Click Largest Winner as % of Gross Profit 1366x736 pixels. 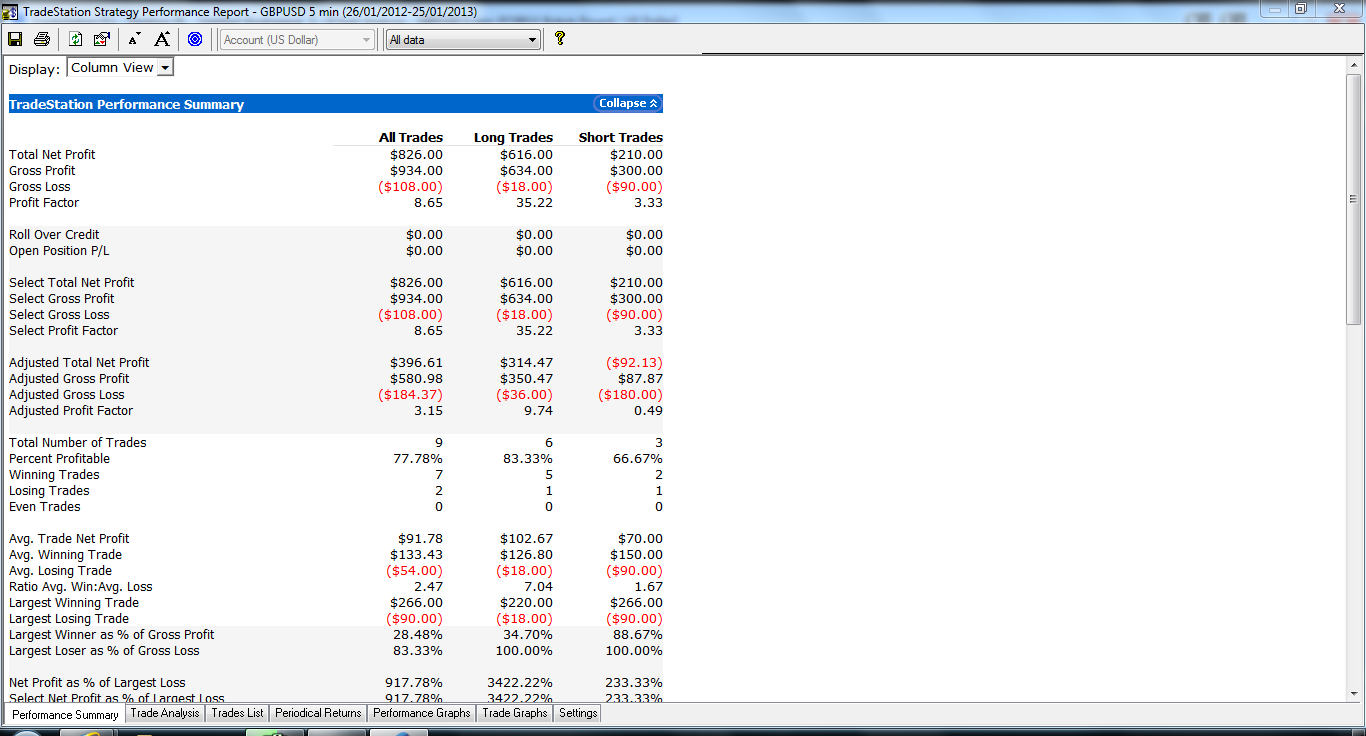112,635
